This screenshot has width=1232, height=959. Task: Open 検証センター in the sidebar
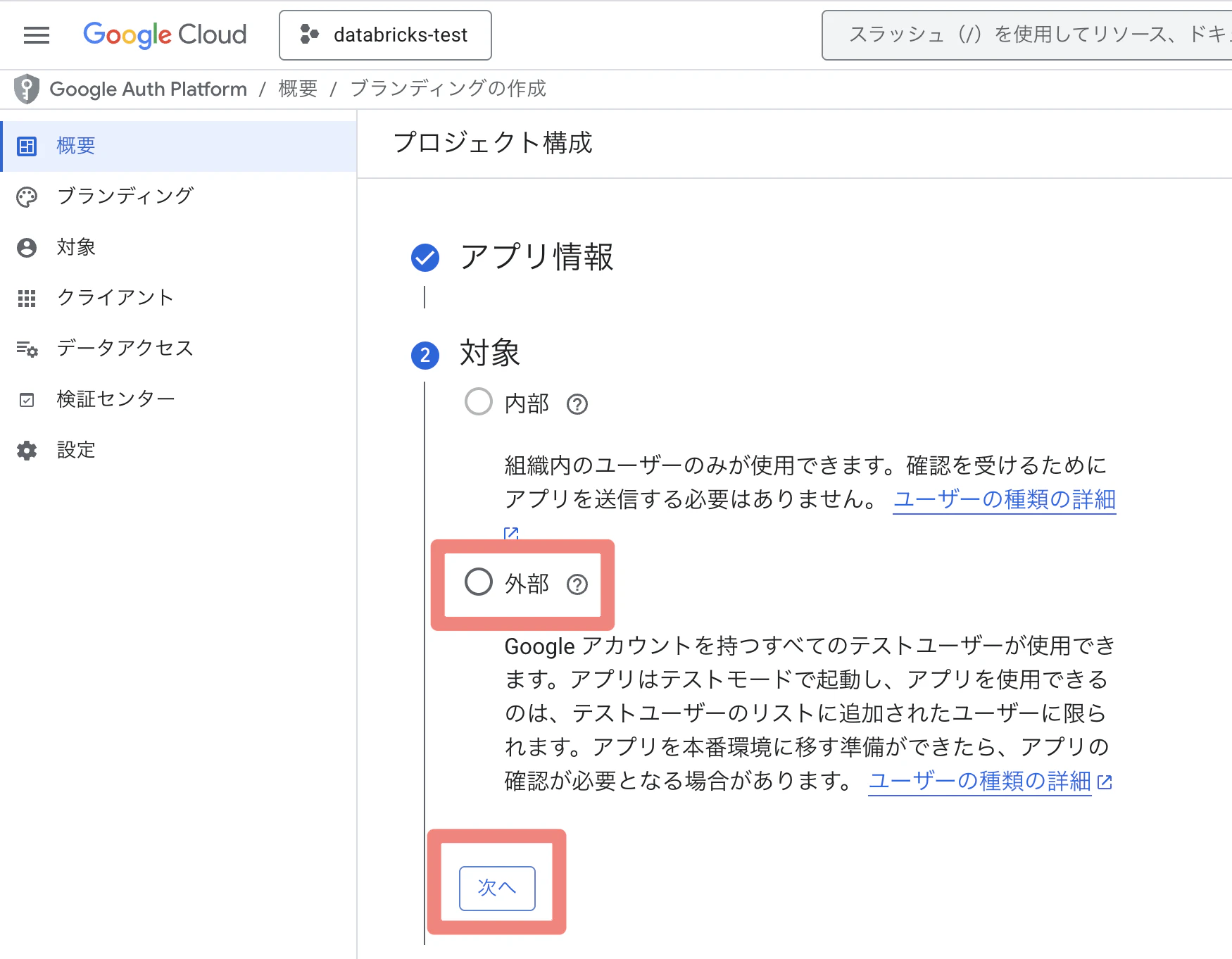(179, 399)
